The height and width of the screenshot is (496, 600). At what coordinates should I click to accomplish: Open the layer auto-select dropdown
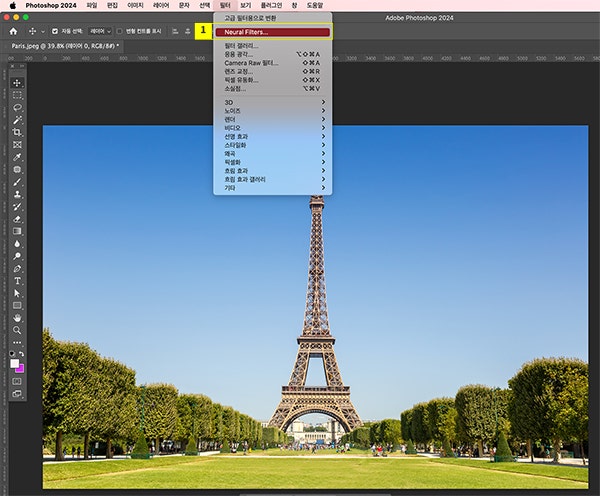[x=100, y=31]
